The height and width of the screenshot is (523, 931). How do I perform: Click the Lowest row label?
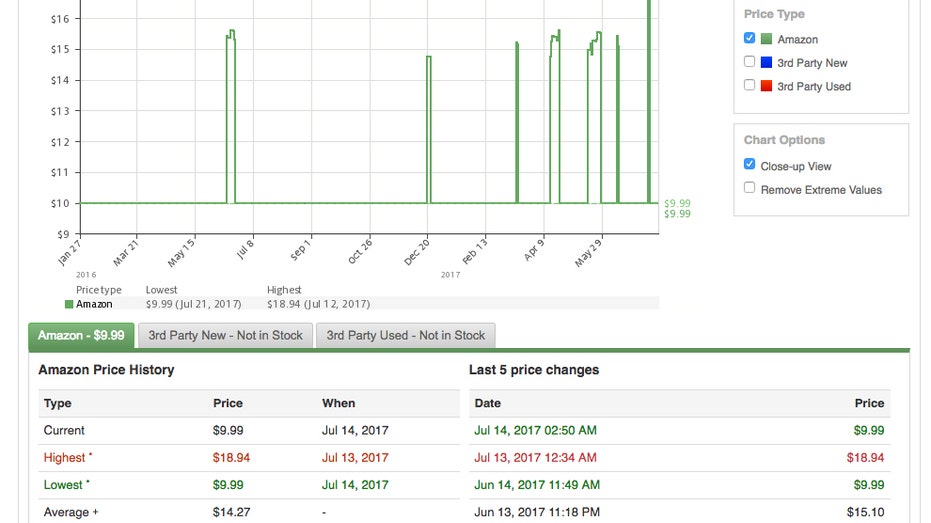66,485
